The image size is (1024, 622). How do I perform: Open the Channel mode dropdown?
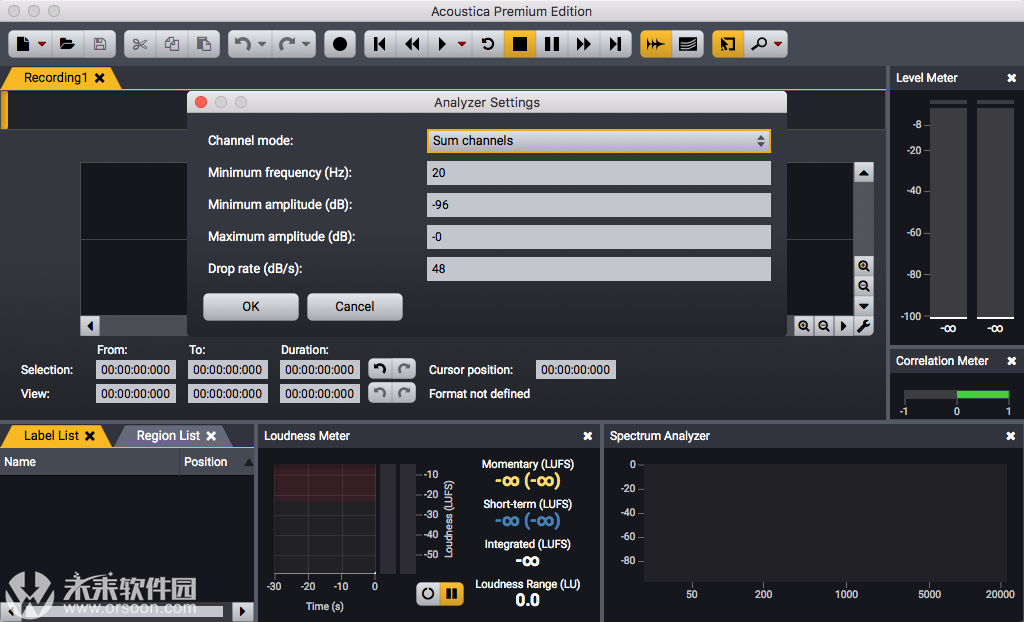pos(599,140)
